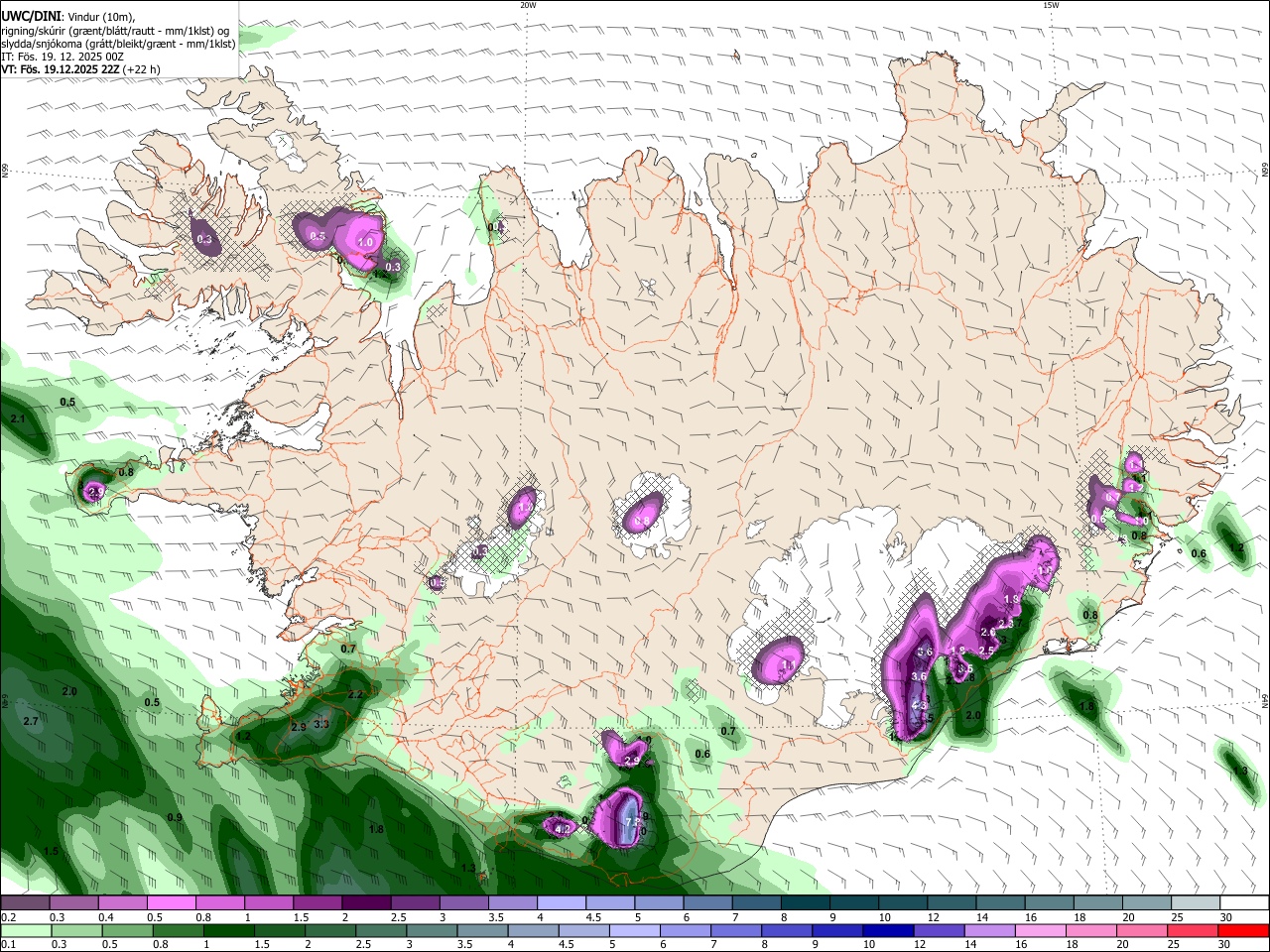Click the snow scale swatch between 7 and 8
1270x952 pixels.
coord(757,903)
